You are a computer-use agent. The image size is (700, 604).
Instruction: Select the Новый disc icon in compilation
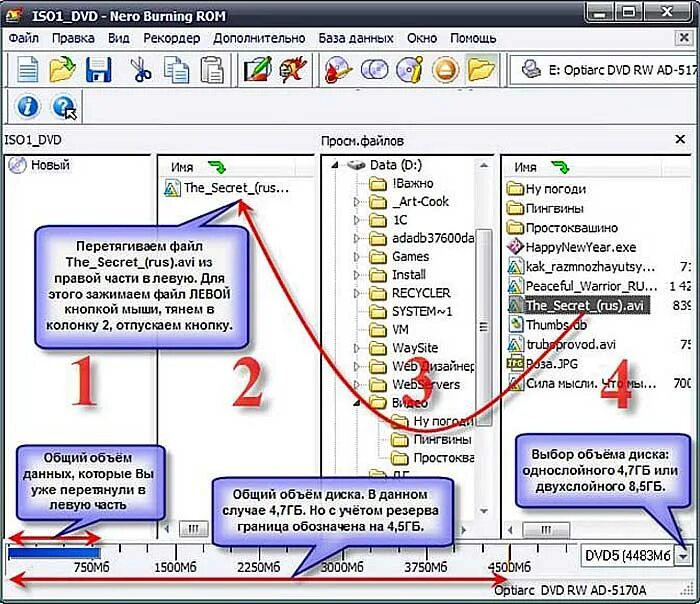tap(17, 165)
